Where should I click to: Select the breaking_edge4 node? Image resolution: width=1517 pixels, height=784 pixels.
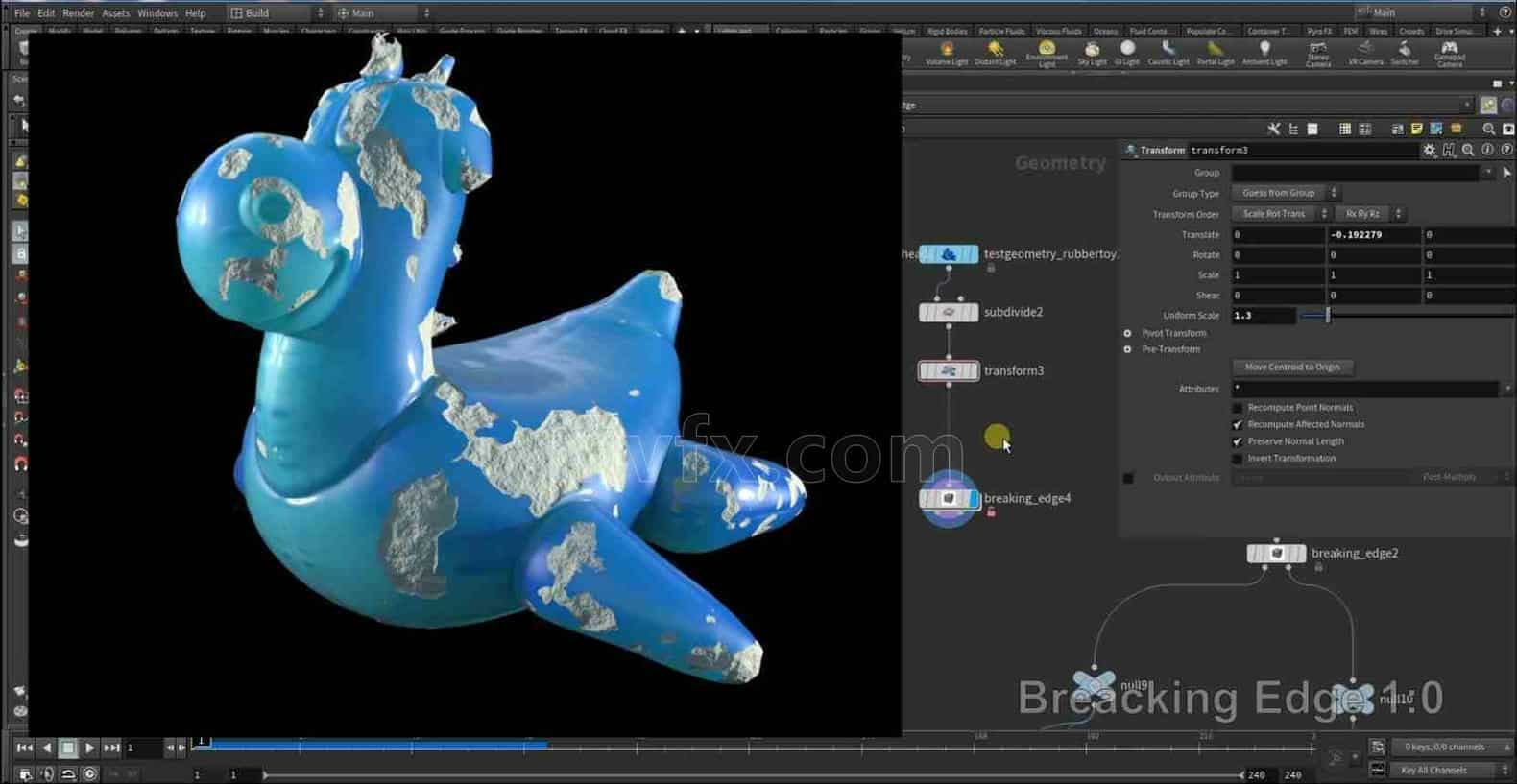(x=949, y=498)
